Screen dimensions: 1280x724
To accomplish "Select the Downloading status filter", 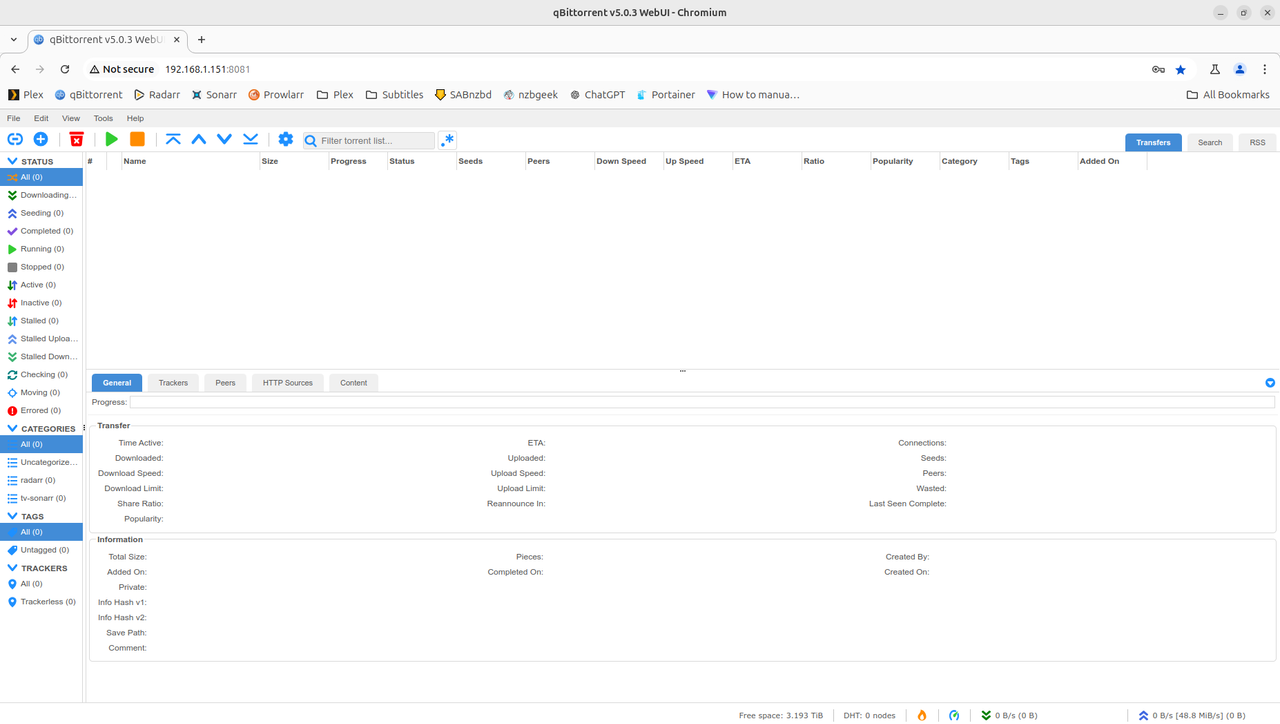I will (x=42, y=195).
